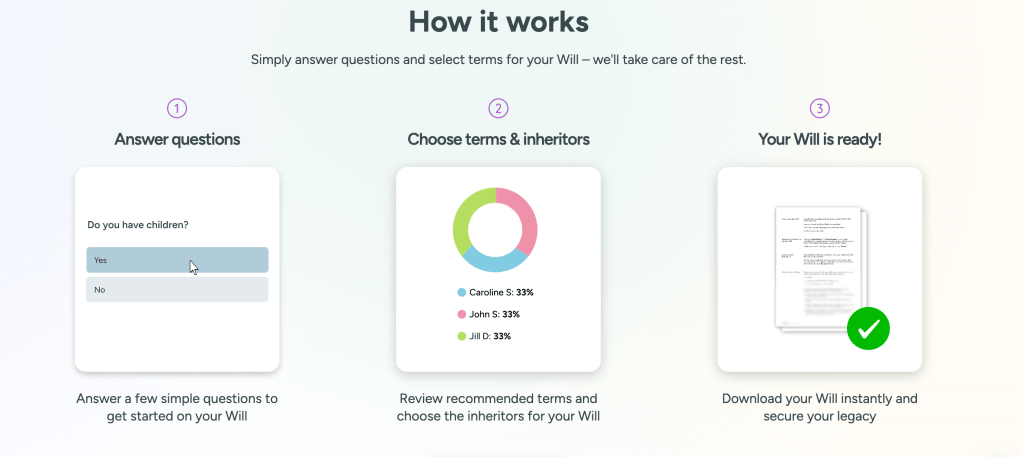Select the No answer option
The height and width of the screenshot is (457, 1023).
[x=177, y=290]
